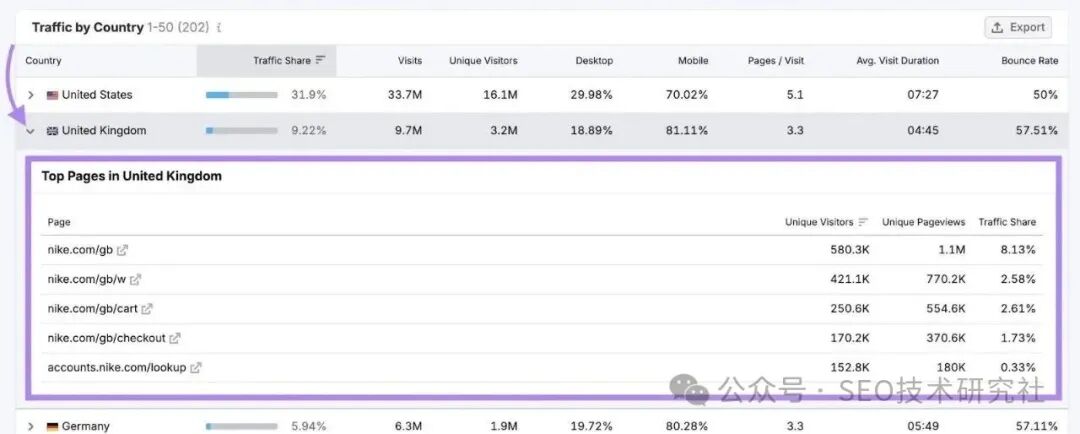Click the nike.com/gb/cart page link
This screenshot has height=434, width=1080.
(x=92, y=309)
